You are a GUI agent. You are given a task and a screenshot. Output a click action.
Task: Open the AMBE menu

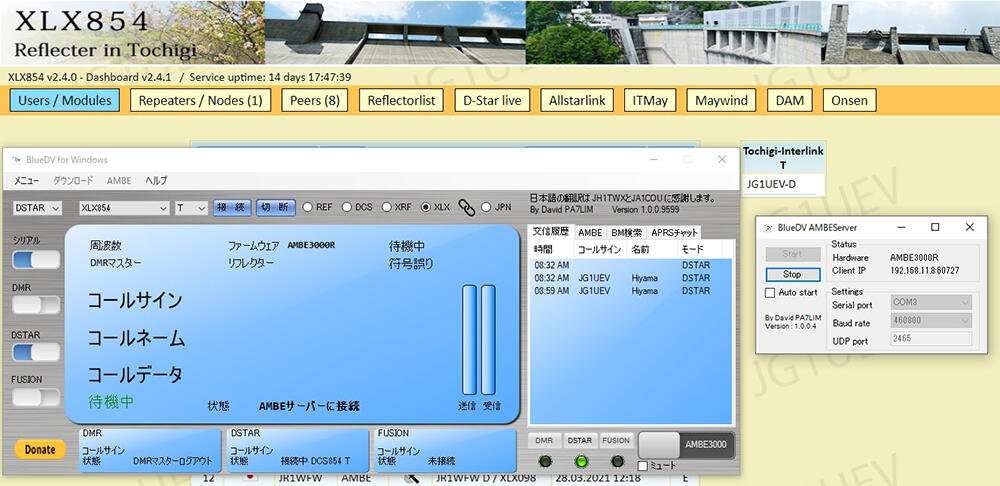(119, 181)
